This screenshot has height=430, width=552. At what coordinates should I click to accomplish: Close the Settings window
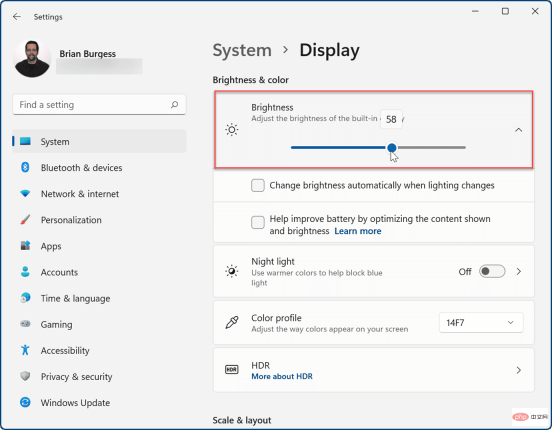(x=535, y=11)
